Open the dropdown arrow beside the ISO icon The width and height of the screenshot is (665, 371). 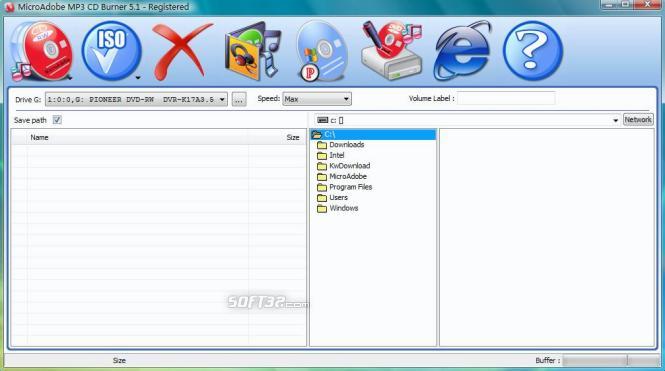tap(138, 78)
